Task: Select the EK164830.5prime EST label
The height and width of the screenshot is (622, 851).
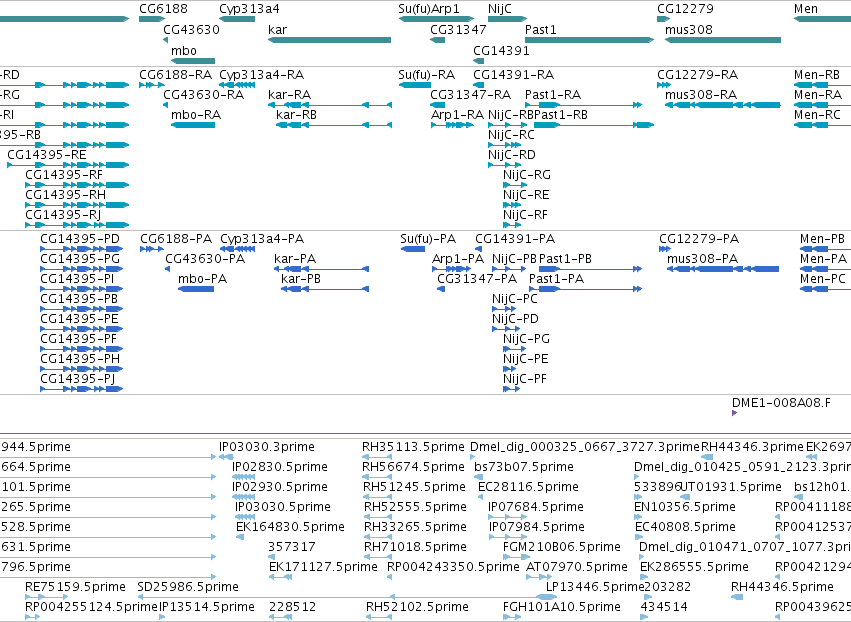Action: pos(290,526)
